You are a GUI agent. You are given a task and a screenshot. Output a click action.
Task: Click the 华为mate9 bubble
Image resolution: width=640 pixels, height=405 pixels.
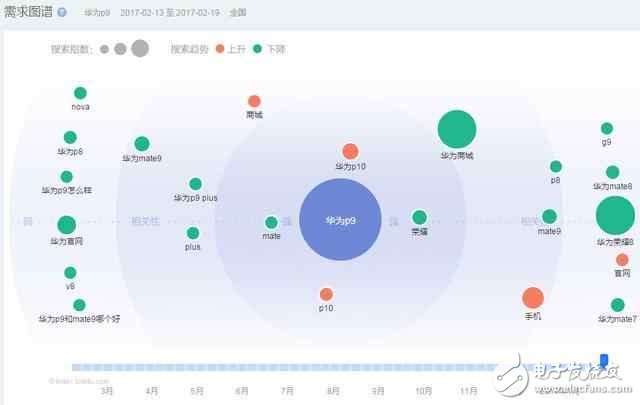pos(142,144)
